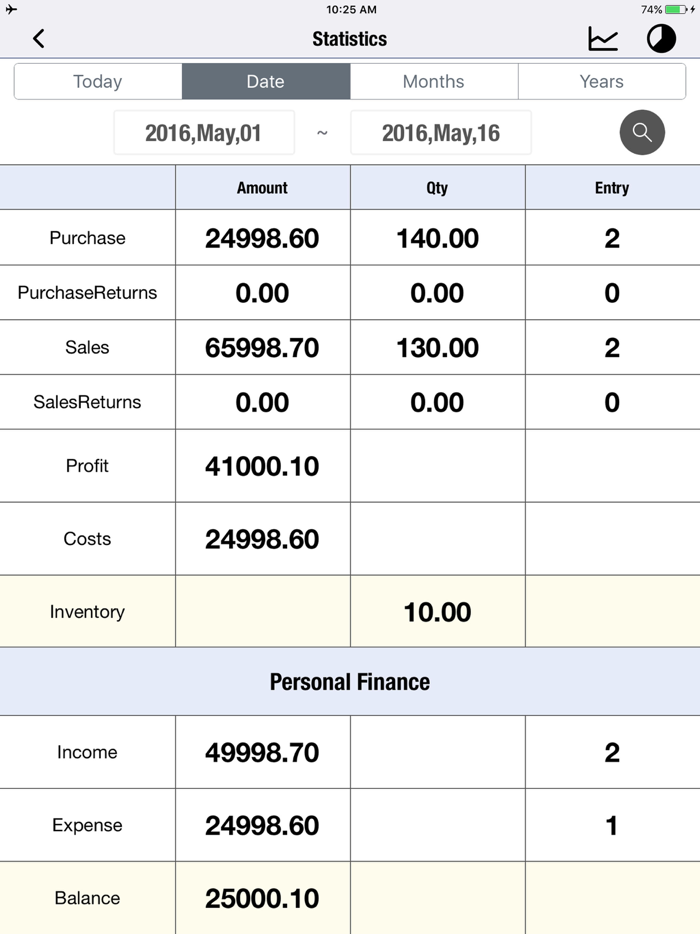This screenshot has height=934, width=700.
Task: Tap the search magnifier button
Action: click(x=642, y=132)
